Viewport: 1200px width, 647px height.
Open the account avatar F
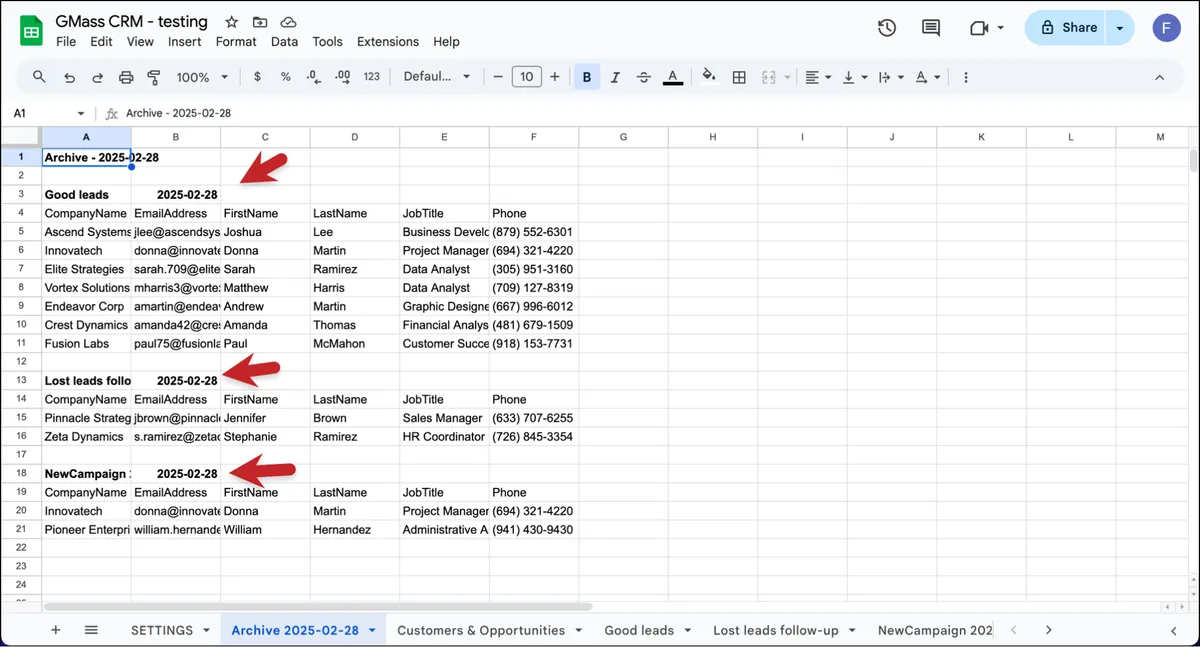tap(1166, 28)
